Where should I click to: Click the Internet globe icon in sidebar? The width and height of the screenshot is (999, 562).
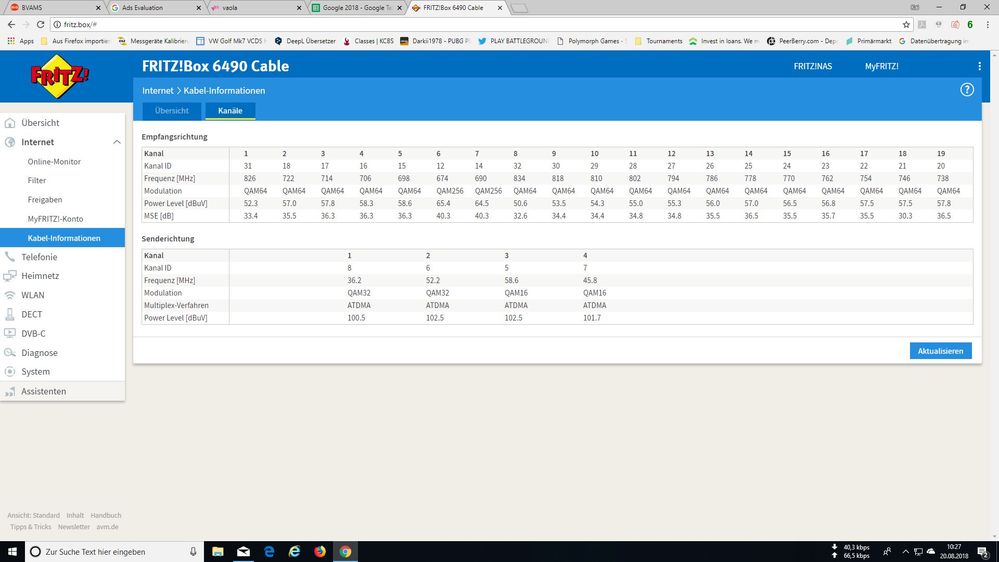[10, 142]
